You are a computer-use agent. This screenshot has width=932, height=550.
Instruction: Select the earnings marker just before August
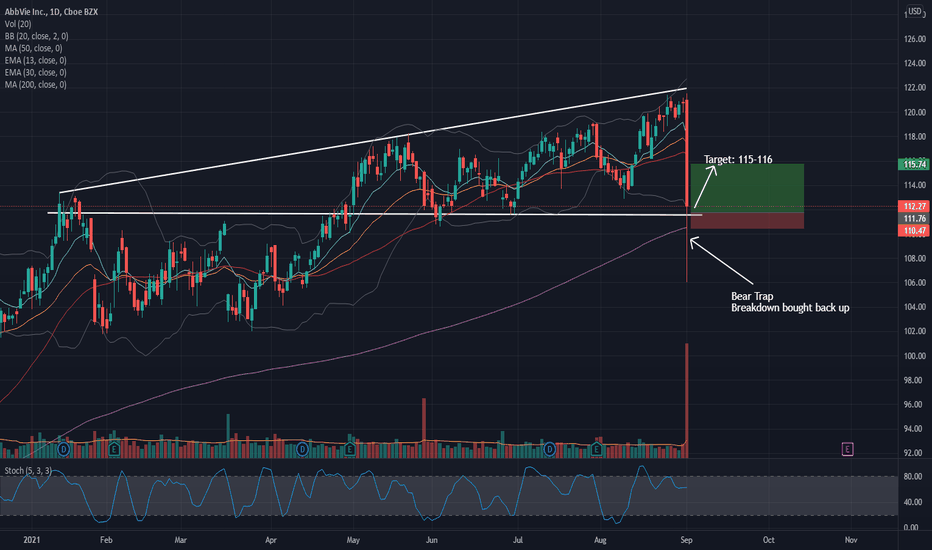pos(597,450)
